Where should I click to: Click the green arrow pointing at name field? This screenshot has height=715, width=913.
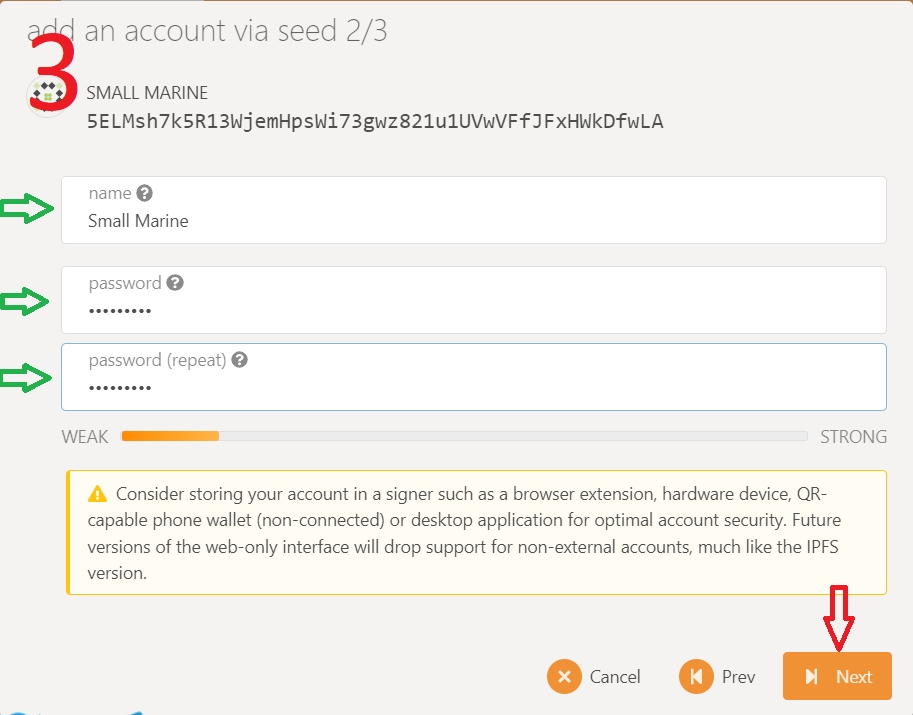click(x=25, y=209)
